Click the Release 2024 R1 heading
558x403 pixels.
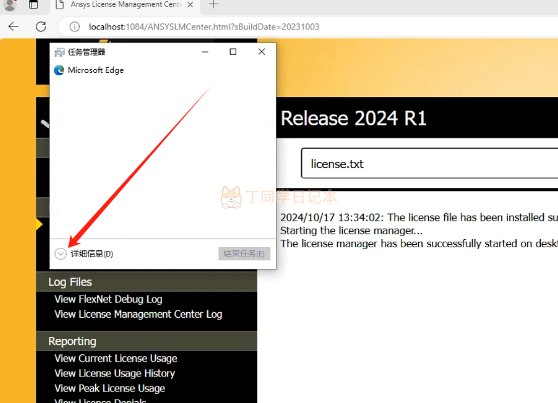click(353, 118)
